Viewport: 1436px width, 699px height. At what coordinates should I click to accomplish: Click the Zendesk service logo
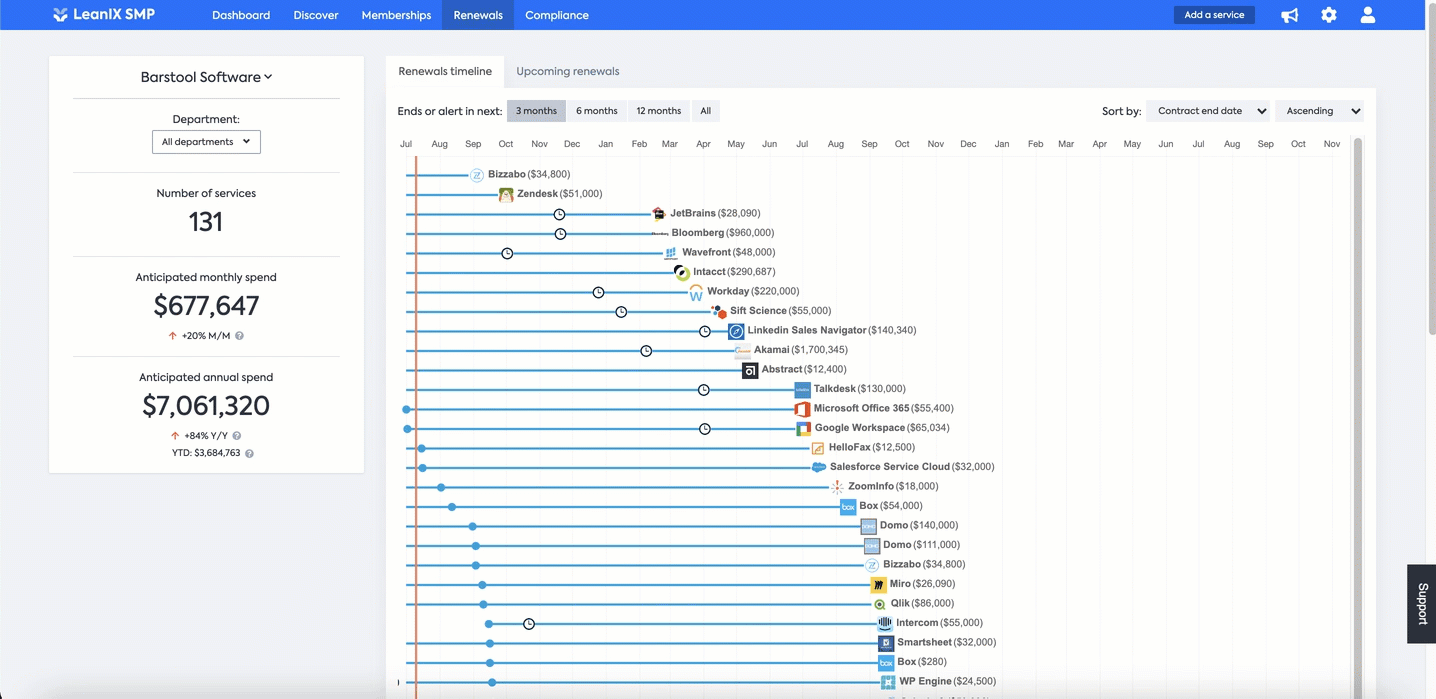pos(506,194)
